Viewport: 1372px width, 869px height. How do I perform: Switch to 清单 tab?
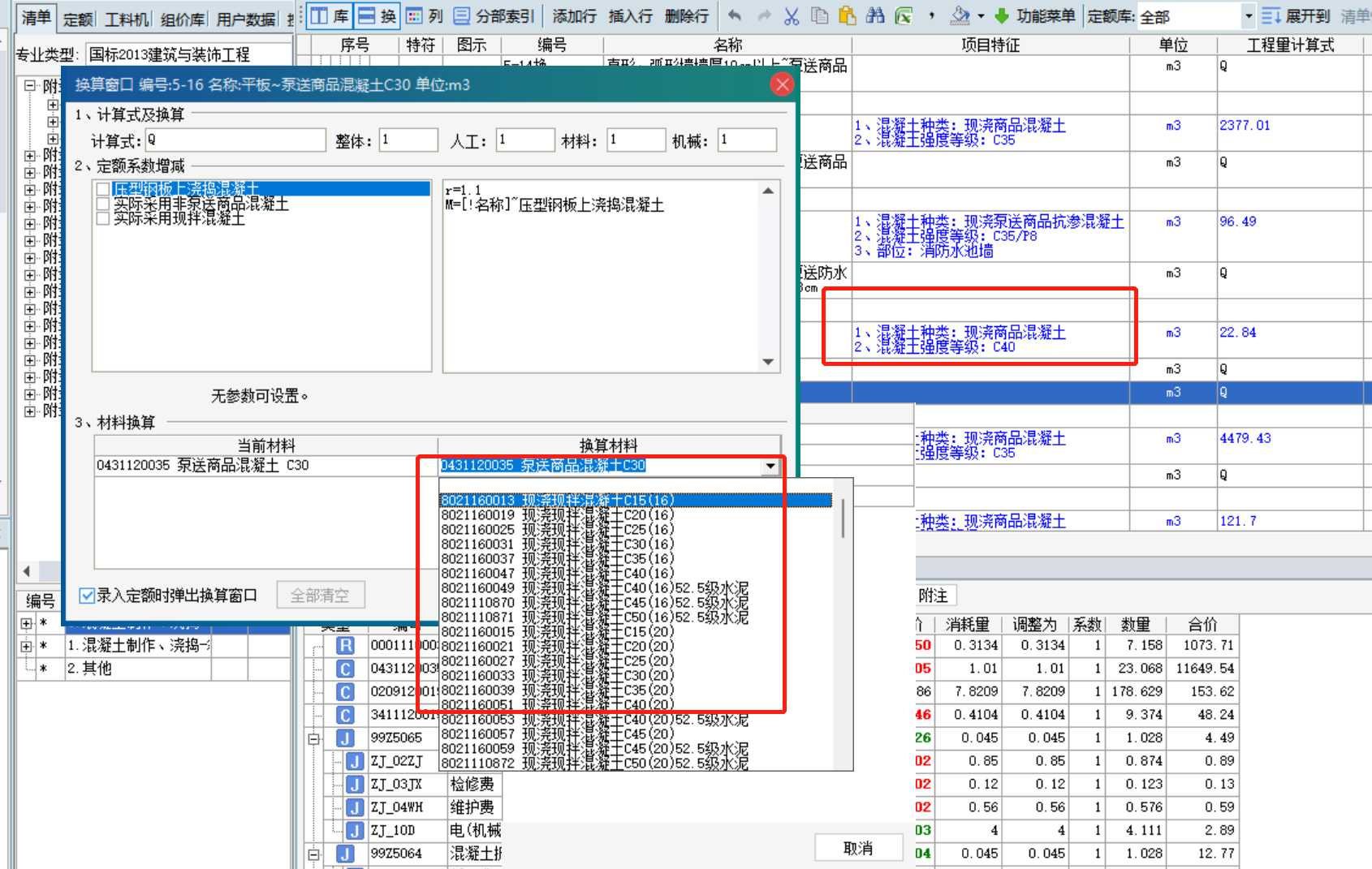pos(36,17)
